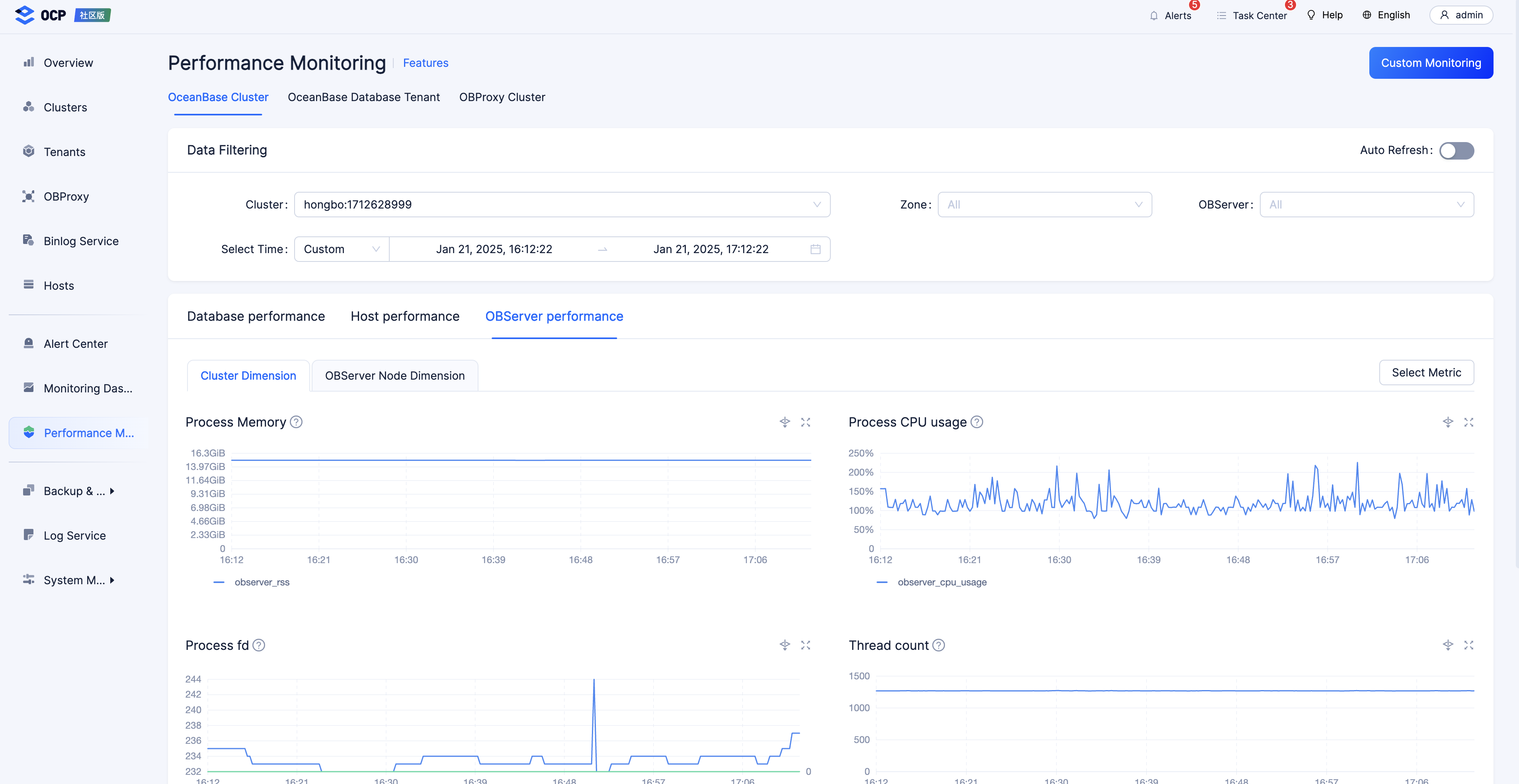Open the Host performance tab
This screenshot has height=784, width=1519.
405,316
